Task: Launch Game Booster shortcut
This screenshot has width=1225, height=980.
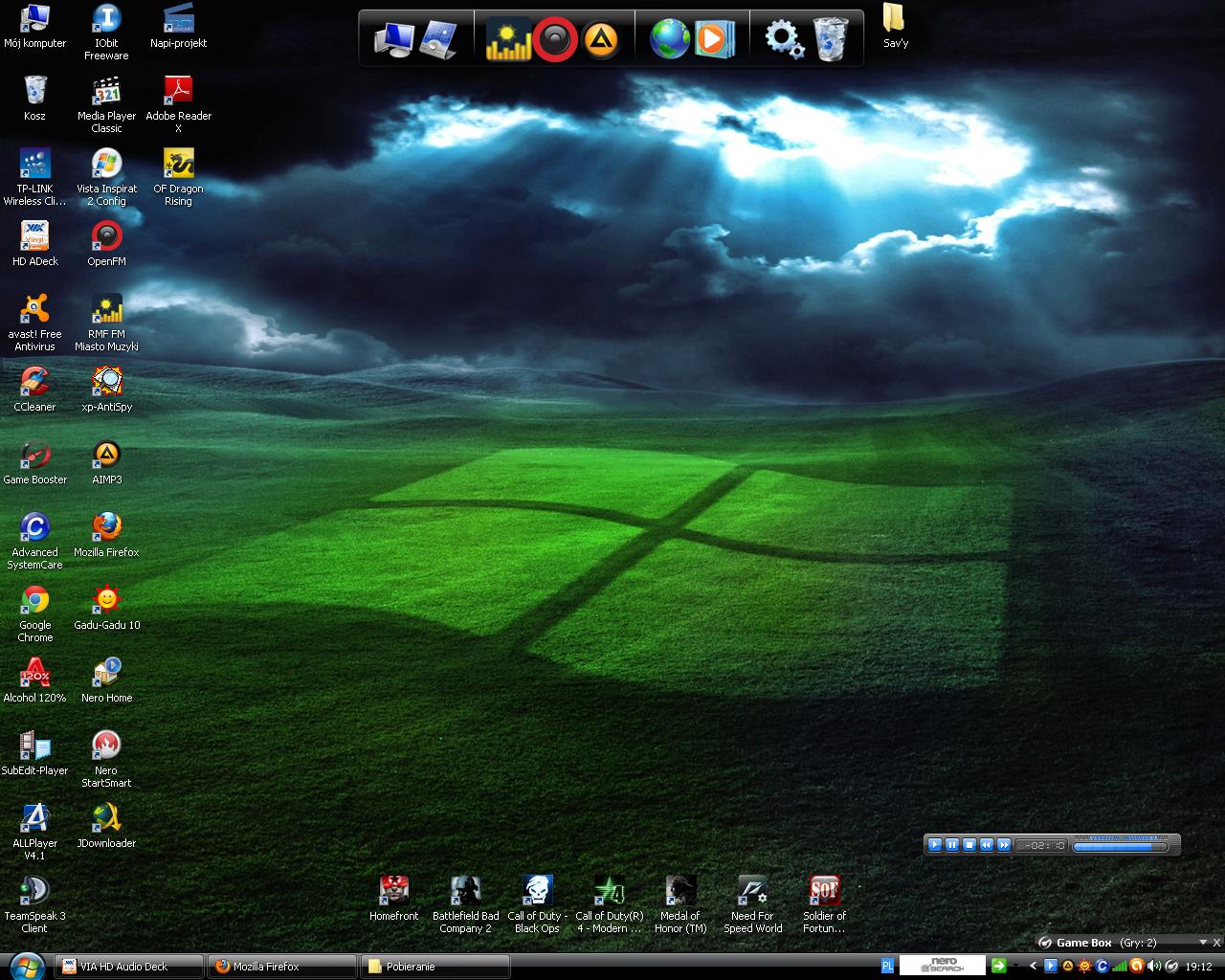Action: (34, 462)
